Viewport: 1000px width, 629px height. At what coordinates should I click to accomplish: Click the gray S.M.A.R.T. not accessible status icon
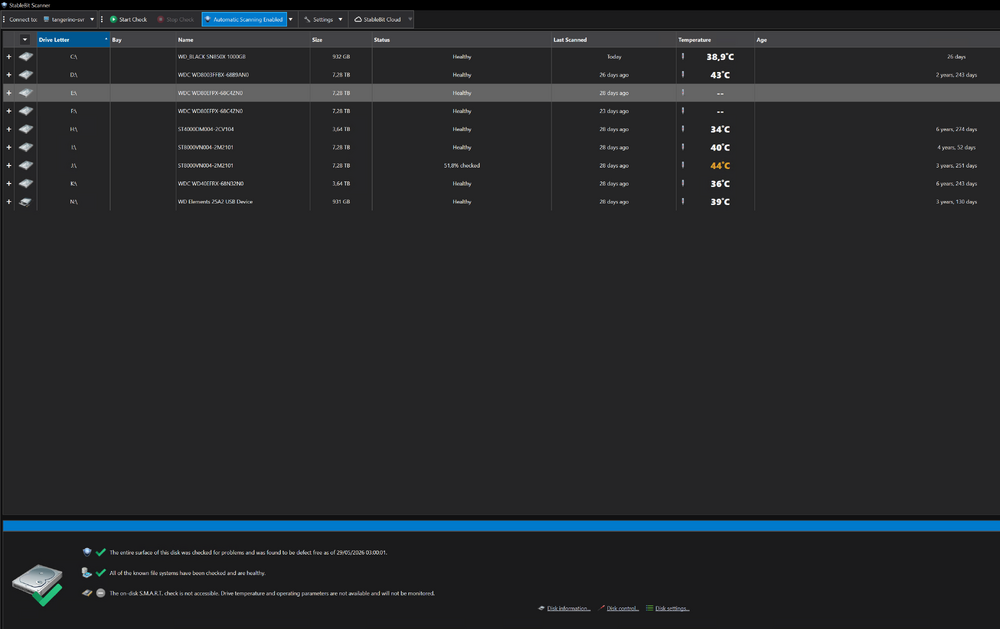pos(101,593)
